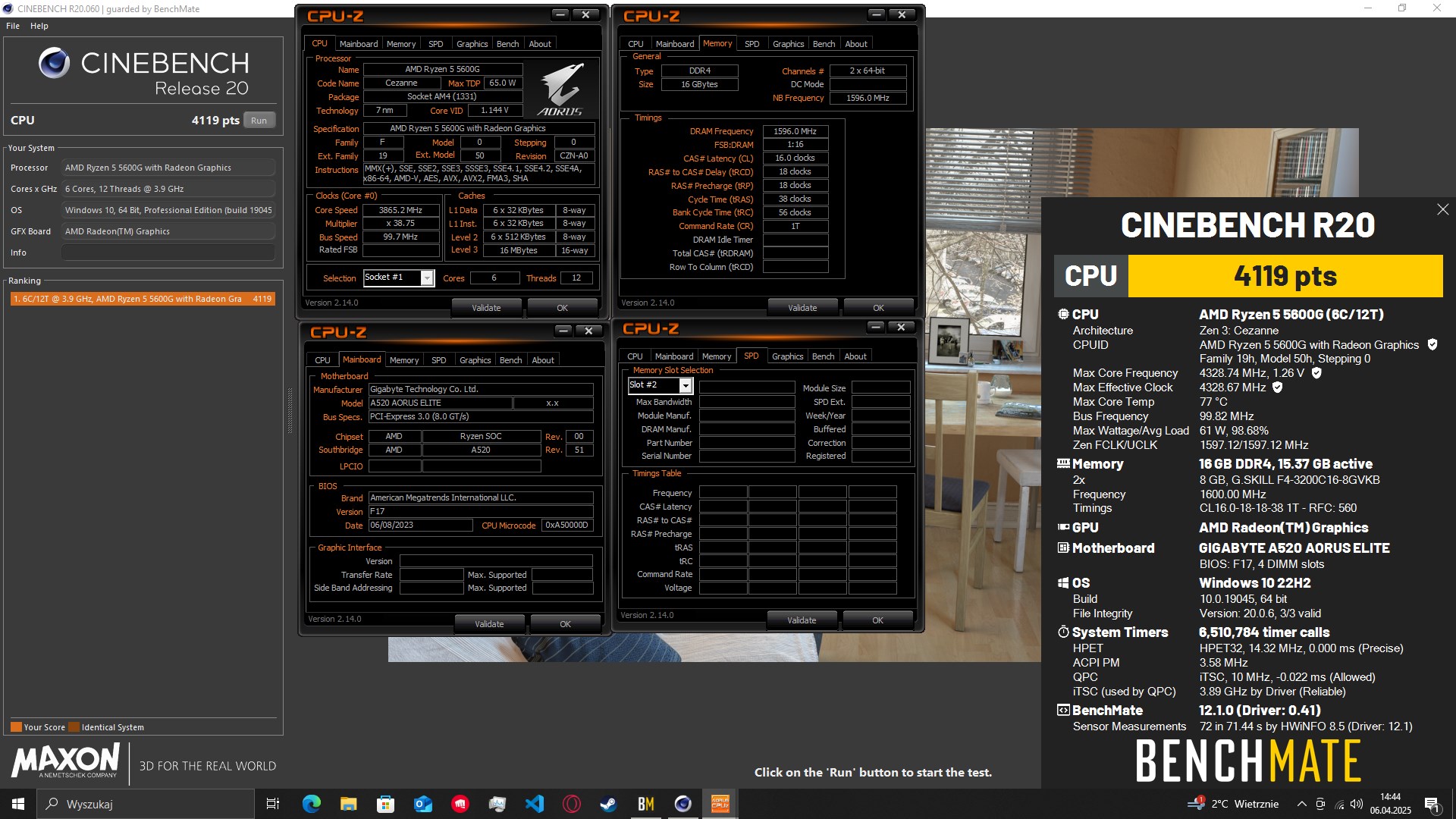Click OK in the Processor CPU-Z window

pyautogui.click(x=562, y=308)
